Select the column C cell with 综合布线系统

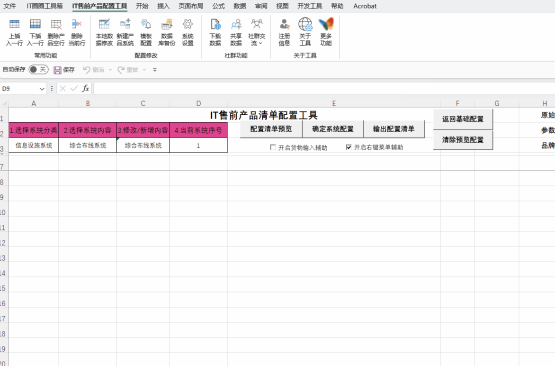click(143, 145)
